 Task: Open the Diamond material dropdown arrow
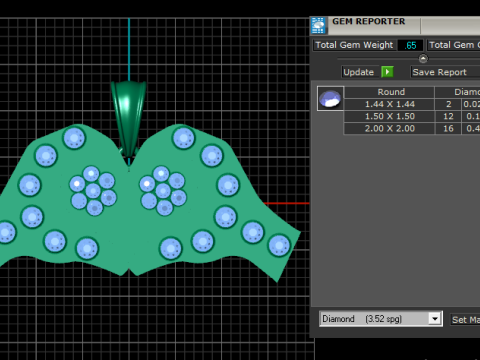coord(435,319)
